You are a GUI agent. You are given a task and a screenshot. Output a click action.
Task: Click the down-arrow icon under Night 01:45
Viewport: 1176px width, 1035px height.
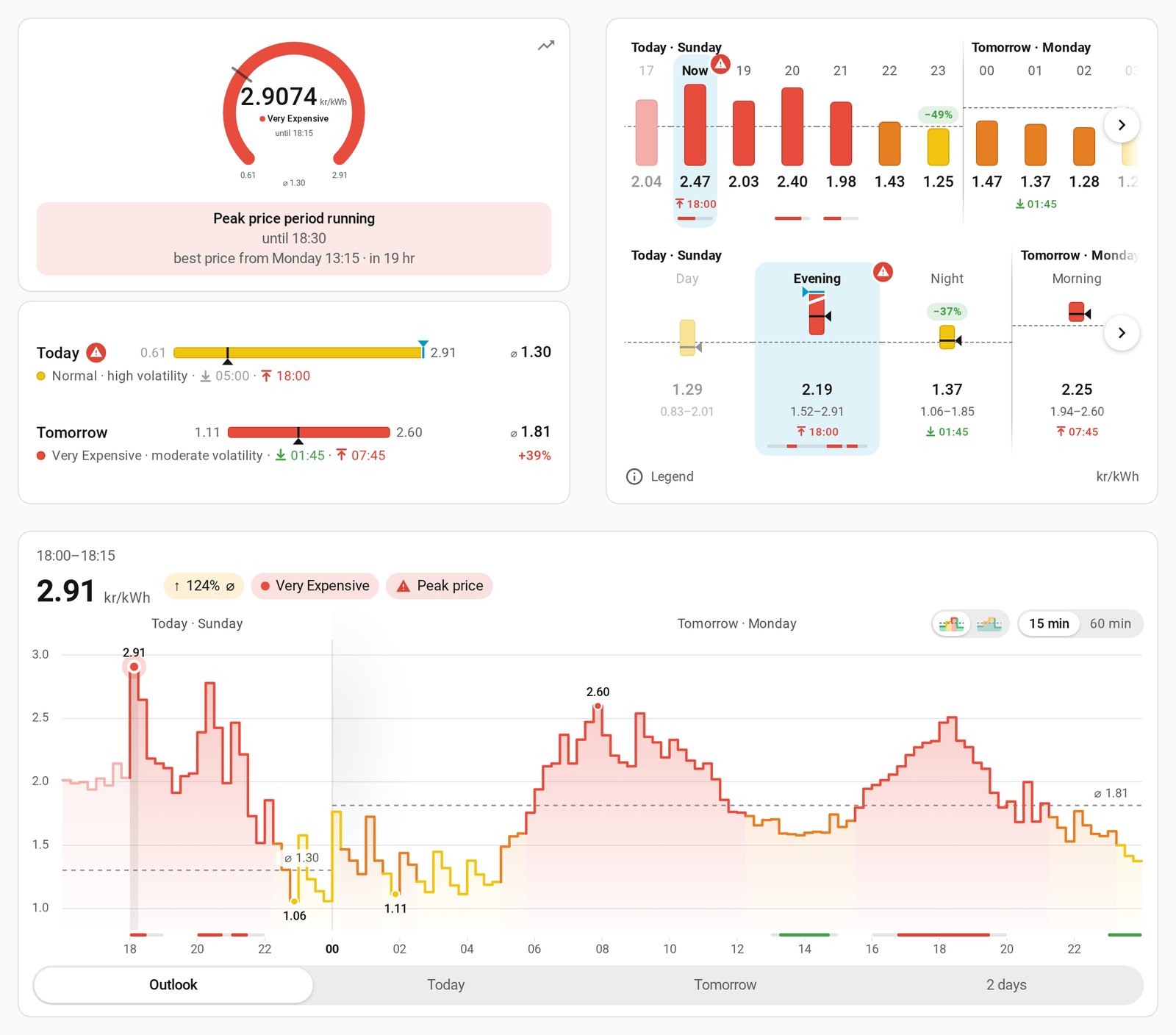(x=931, y=431)
